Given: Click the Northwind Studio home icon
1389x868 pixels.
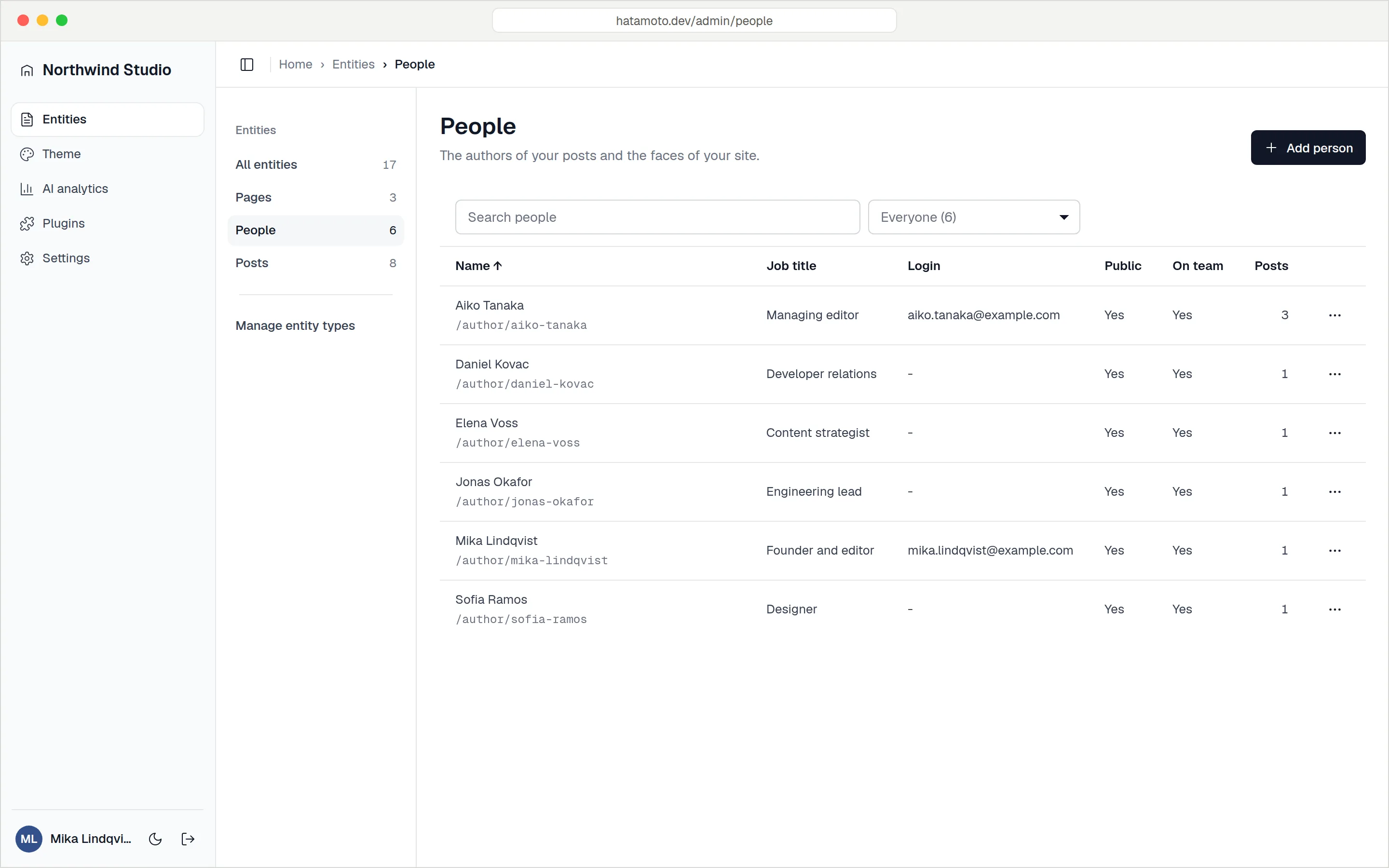Looking at the screenshot, I should [x=27, y=70].
